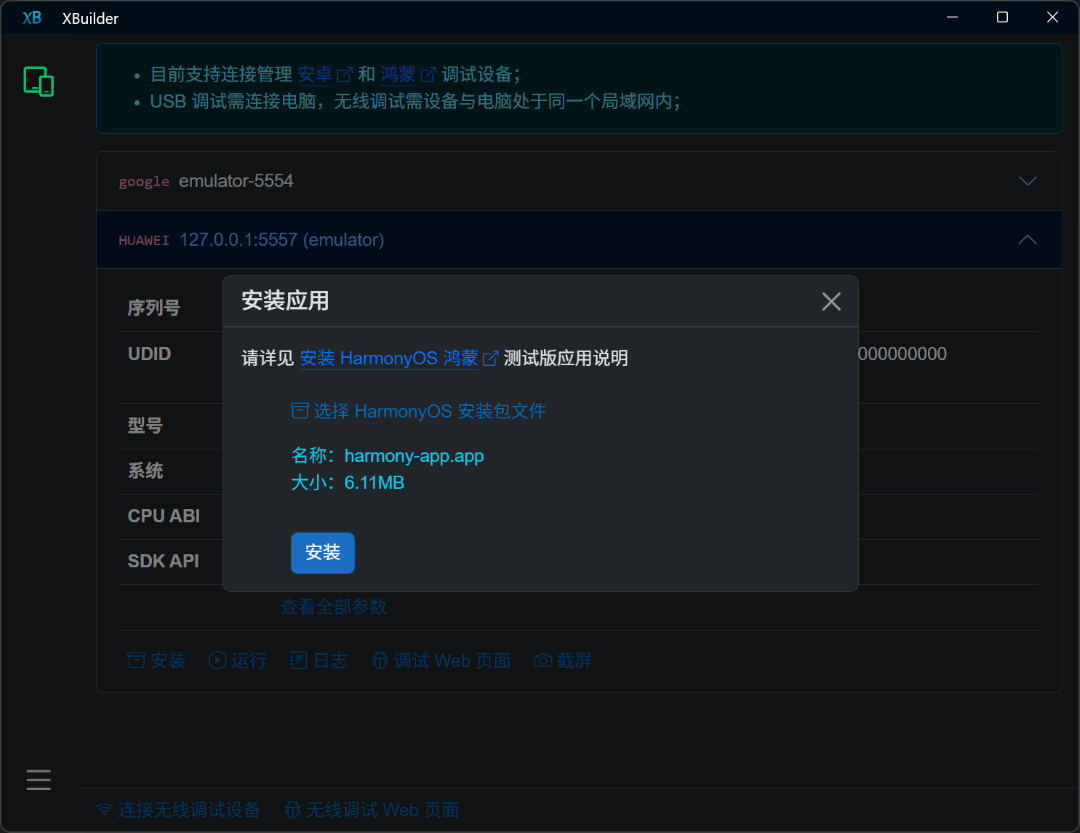This screenshot has height=833, width=1080.
Task: Expand the google emulator-5554 device row
Action: point(579,181)
